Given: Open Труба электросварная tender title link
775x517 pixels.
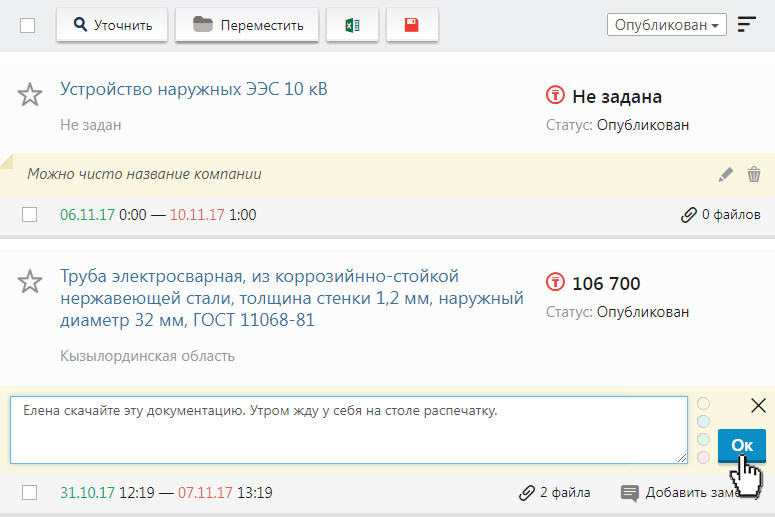Looking at the screenshot, I should [x=292, y=298].
